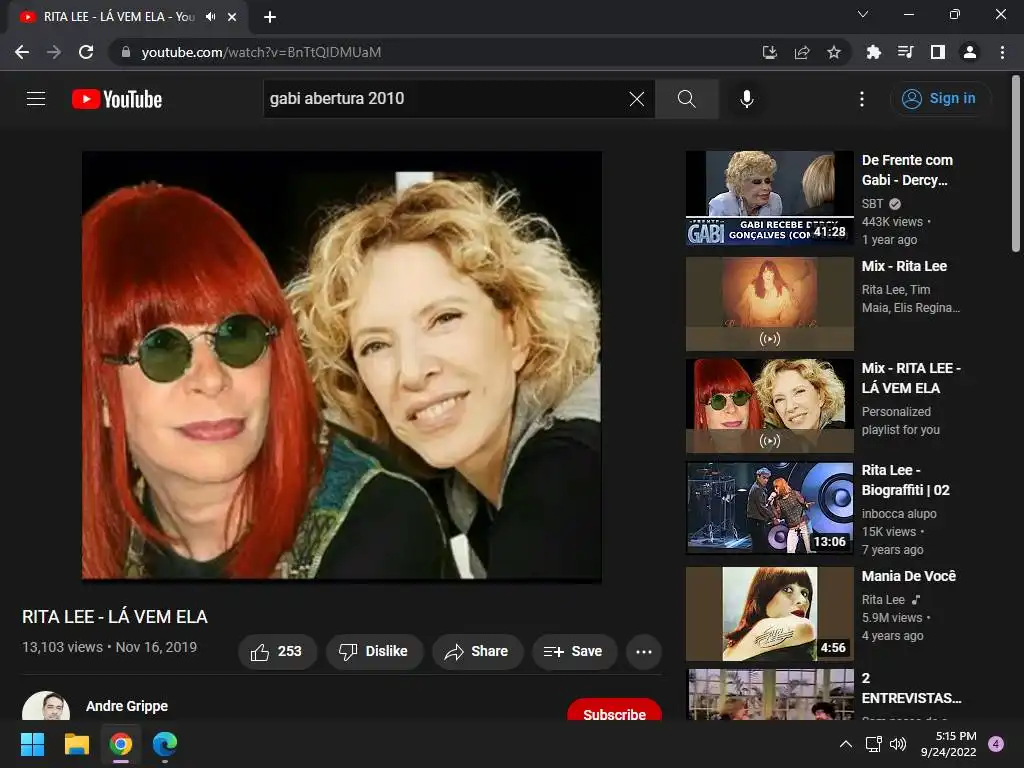This screenshot has height=768, width=1024.
Task: Clear the search box with the X
Action: (637, 99)
